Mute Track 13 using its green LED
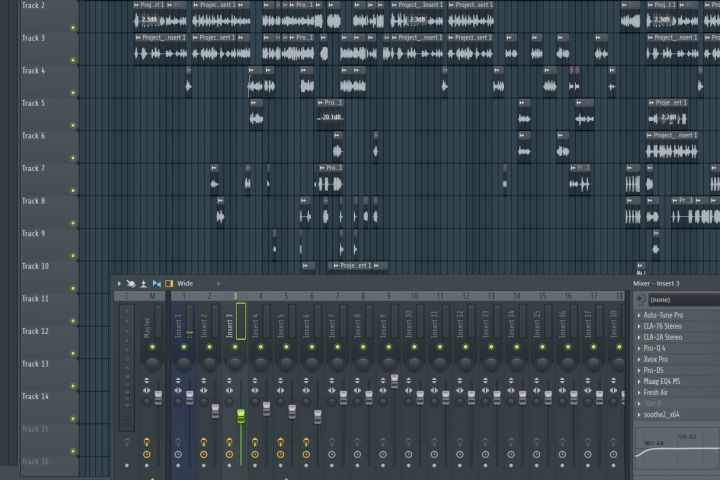This screenshot has height=480, width=720. click(73, 386)
